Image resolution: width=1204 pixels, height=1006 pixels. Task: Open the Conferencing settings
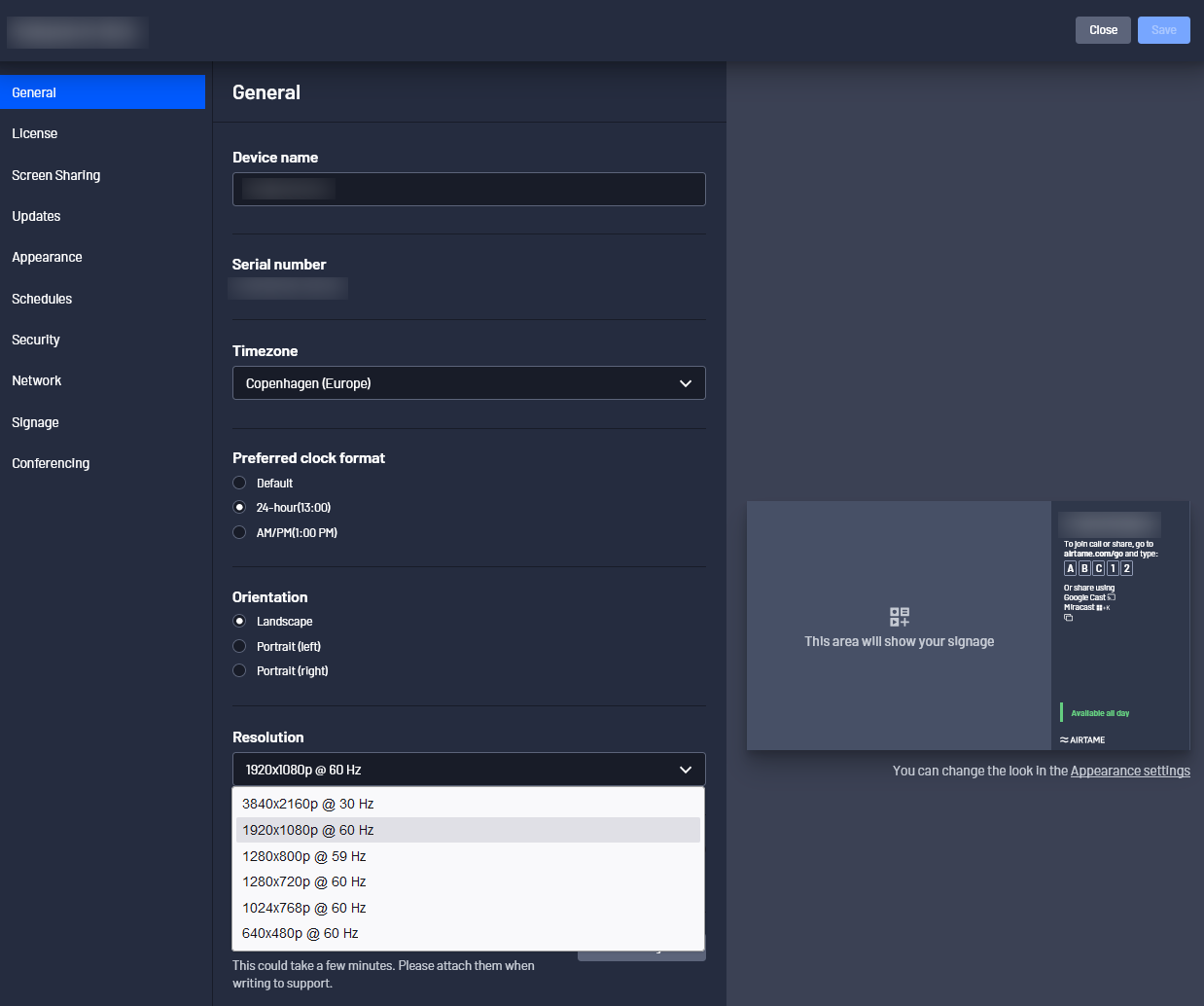coord(51,463)
